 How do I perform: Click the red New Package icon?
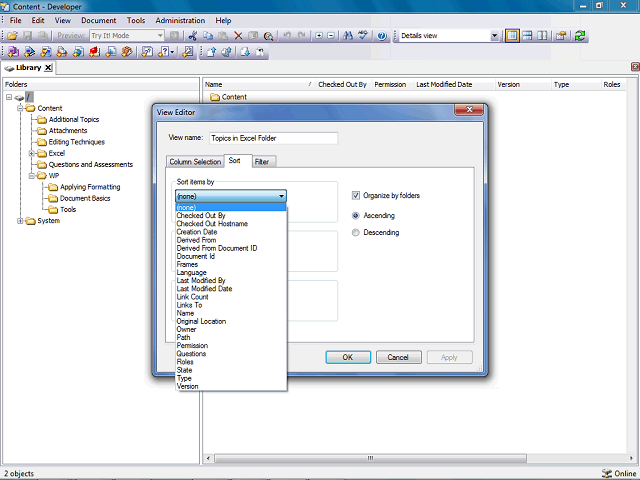coord(95,52)
